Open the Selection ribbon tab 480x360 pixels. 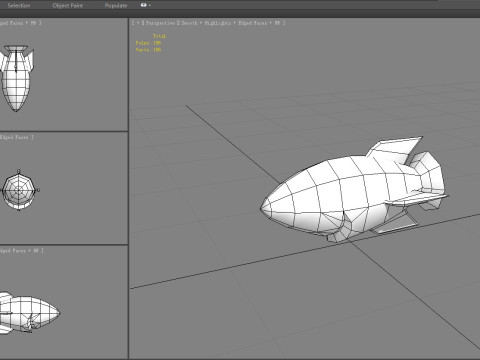coord(19,5)
